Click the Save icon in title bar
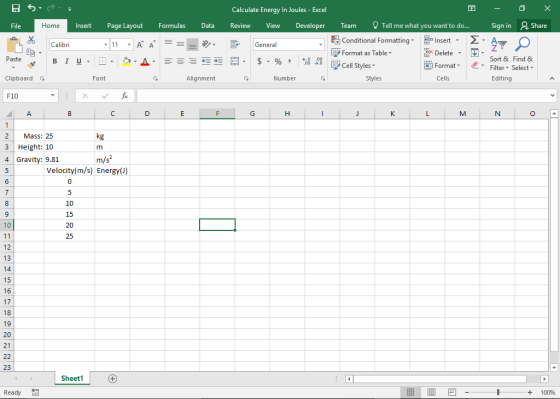This screenshot has width=560, height=399. coord(16,8)
